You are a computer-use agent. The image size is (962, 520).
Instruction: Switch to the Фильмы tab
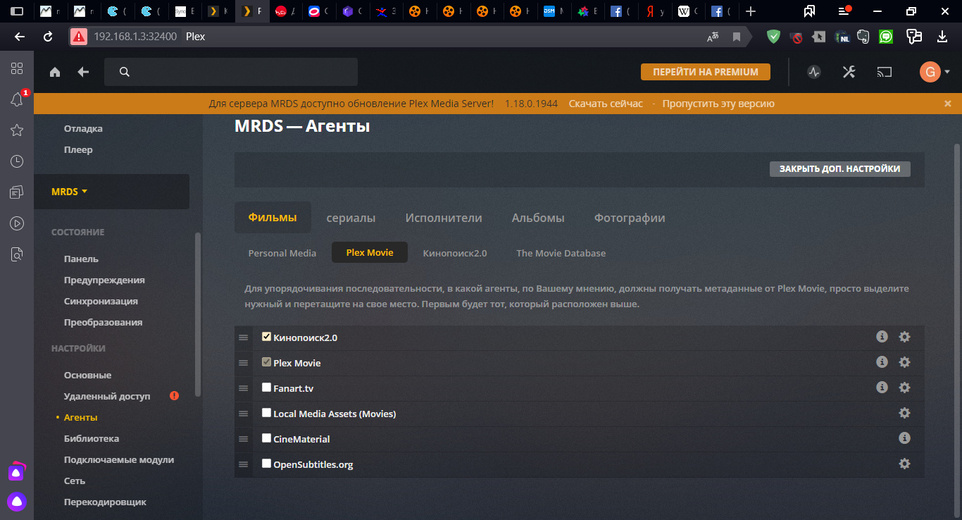tap(272, 218)
